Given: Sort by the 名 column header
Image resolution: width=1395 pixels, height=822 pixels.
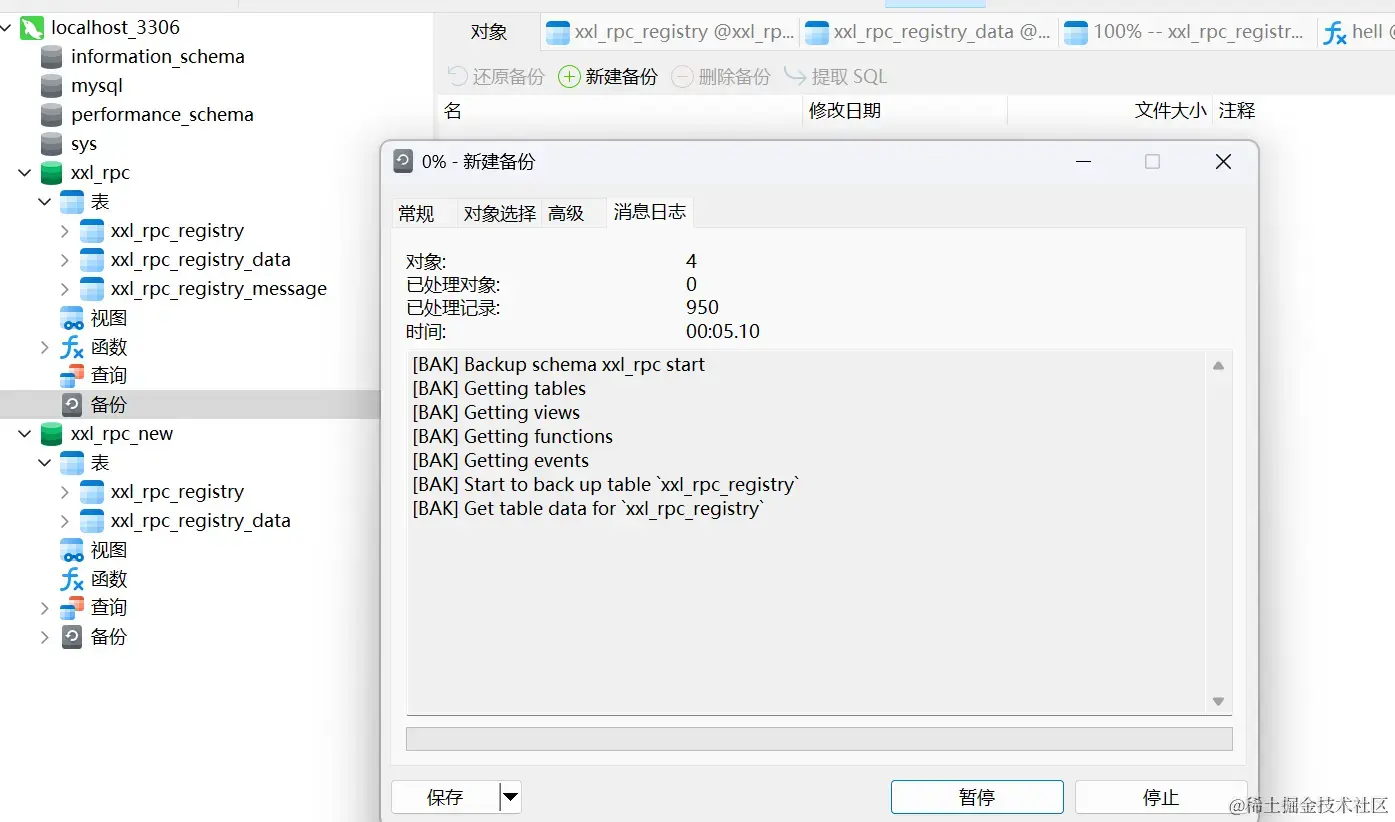Looking at the screenshot, I should point(621,111).
